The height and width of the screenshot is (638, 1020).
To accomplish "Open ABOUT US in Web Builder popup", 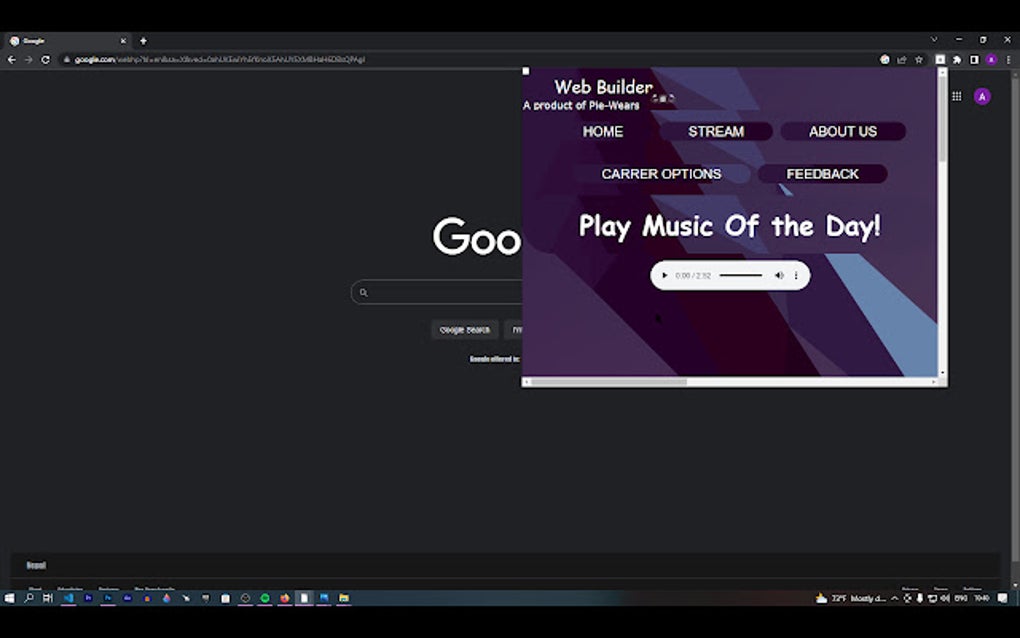I will (842, 131).
